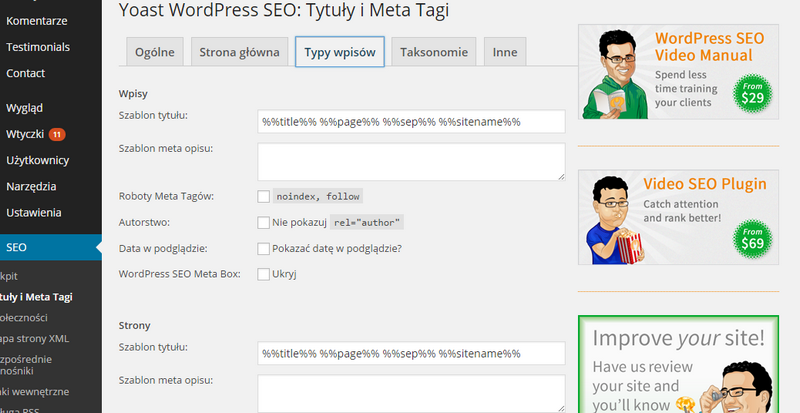
Task: Click the Wpisy Szablon meta opisu textarea
Action: click(x=411, y=161)
